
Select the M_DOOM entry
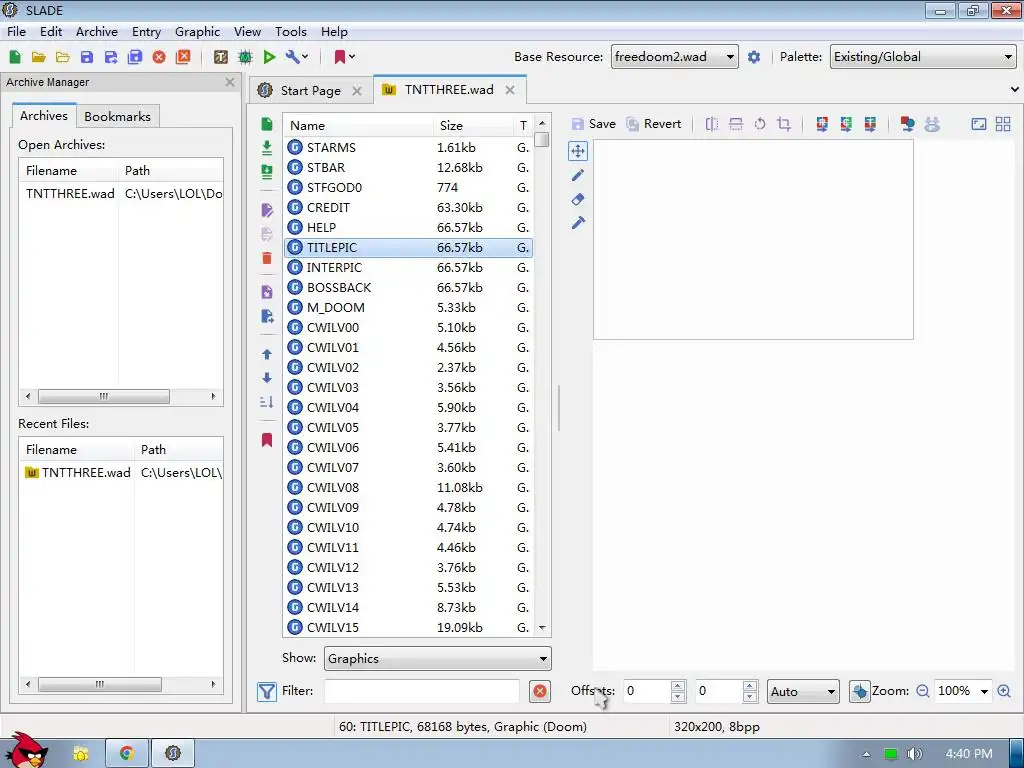click(x=409, y=308)
